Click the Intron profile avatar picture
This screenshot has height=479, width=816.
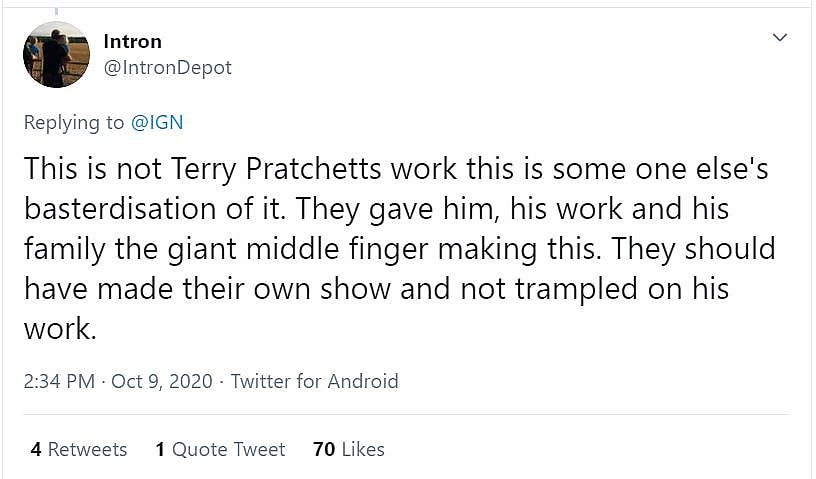point(56,54)
